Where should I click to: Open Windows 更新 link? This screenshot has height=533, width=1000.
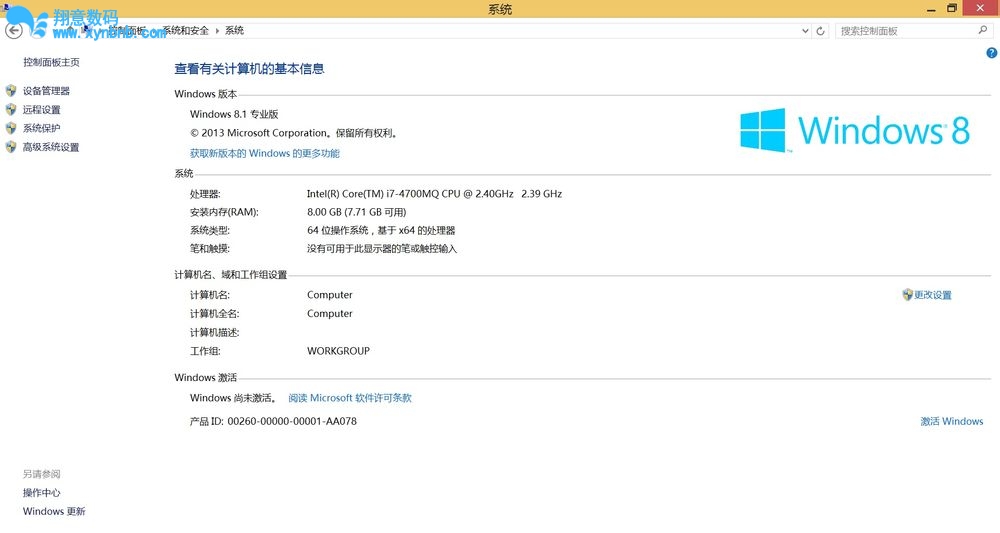pyautogui.click(x=54, y=512)
